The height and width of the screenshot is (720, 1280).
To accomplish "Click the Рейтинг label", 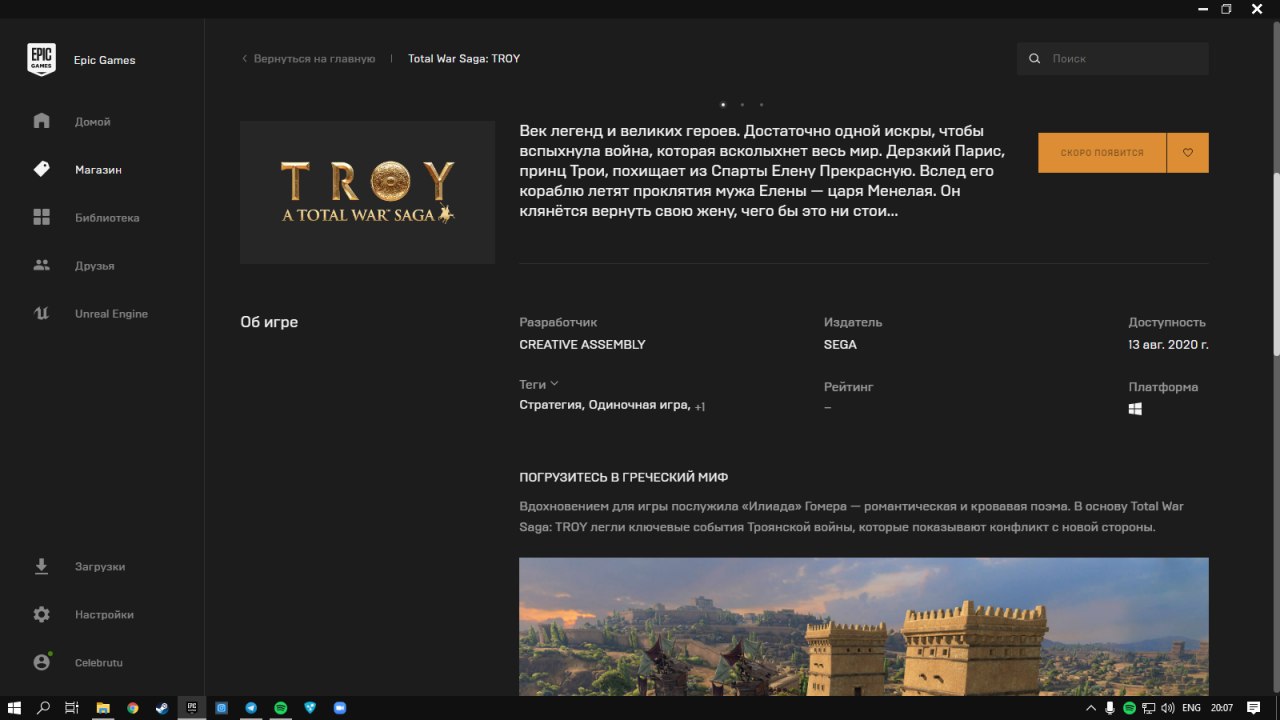I will click(x=849, y=387).
